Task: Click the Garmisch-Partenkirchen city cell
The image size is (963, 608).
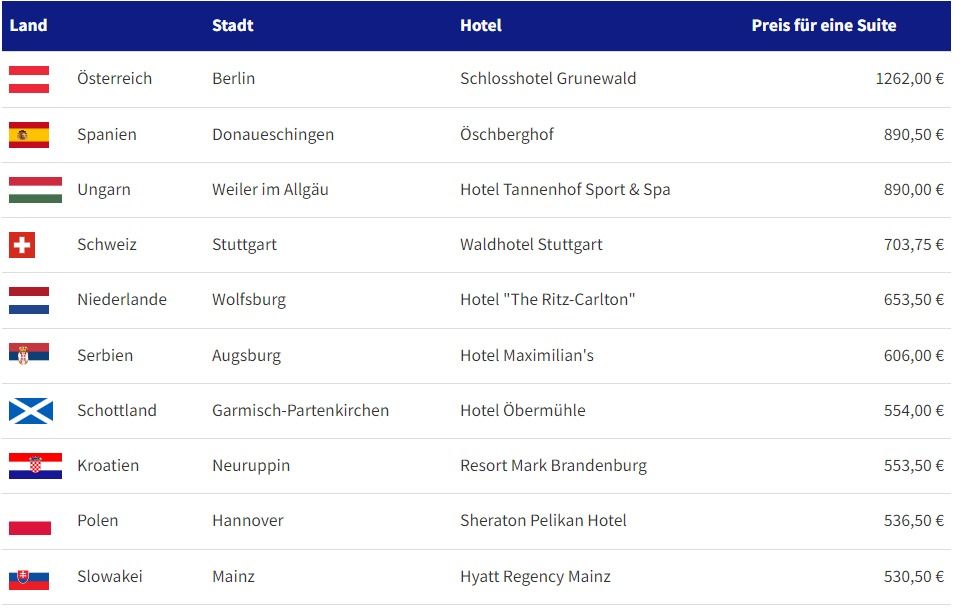Action: click(300, 410)
